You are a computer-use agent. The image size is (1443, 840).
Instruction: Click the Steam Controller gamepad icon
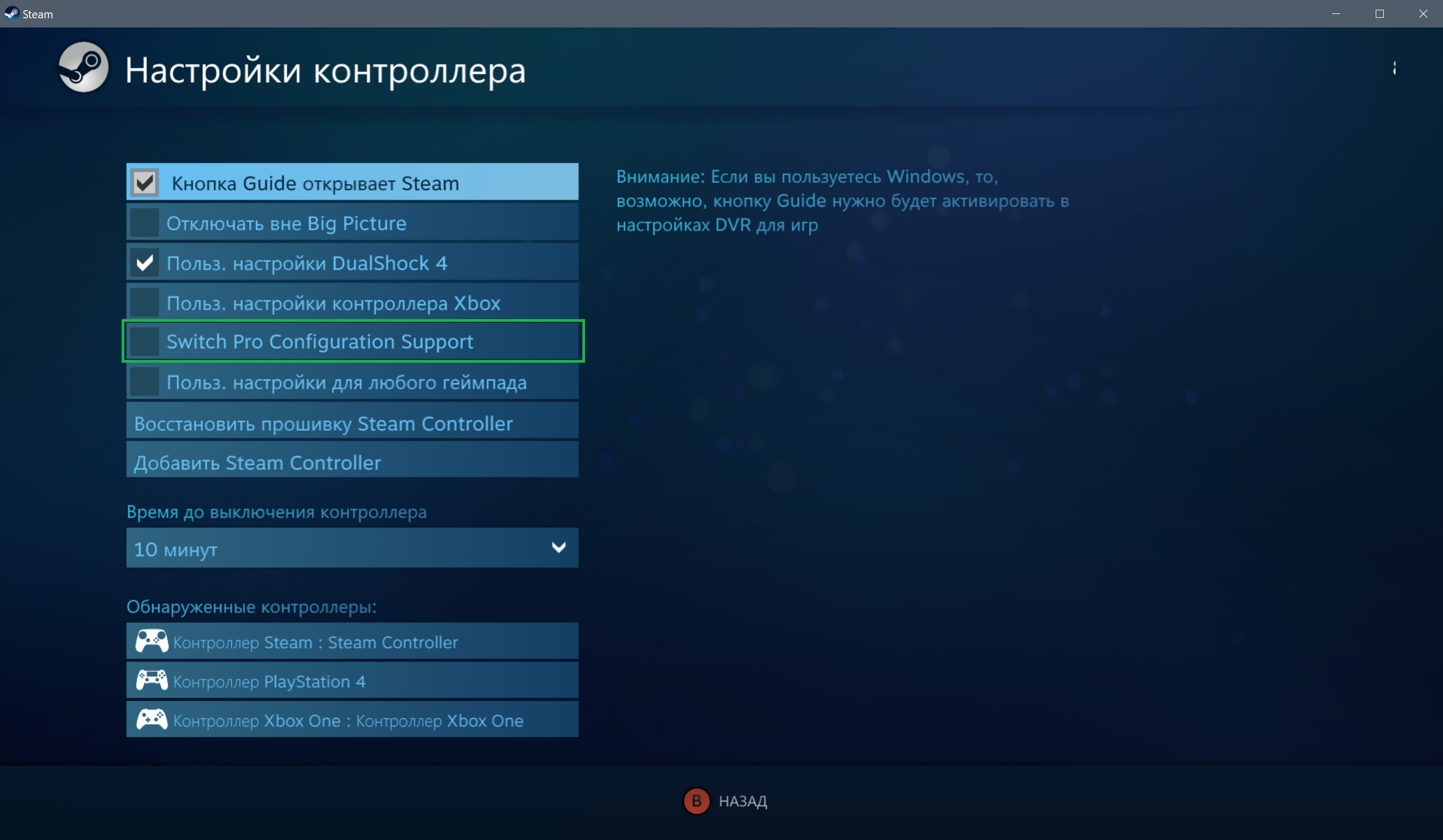tap(152, 641)
